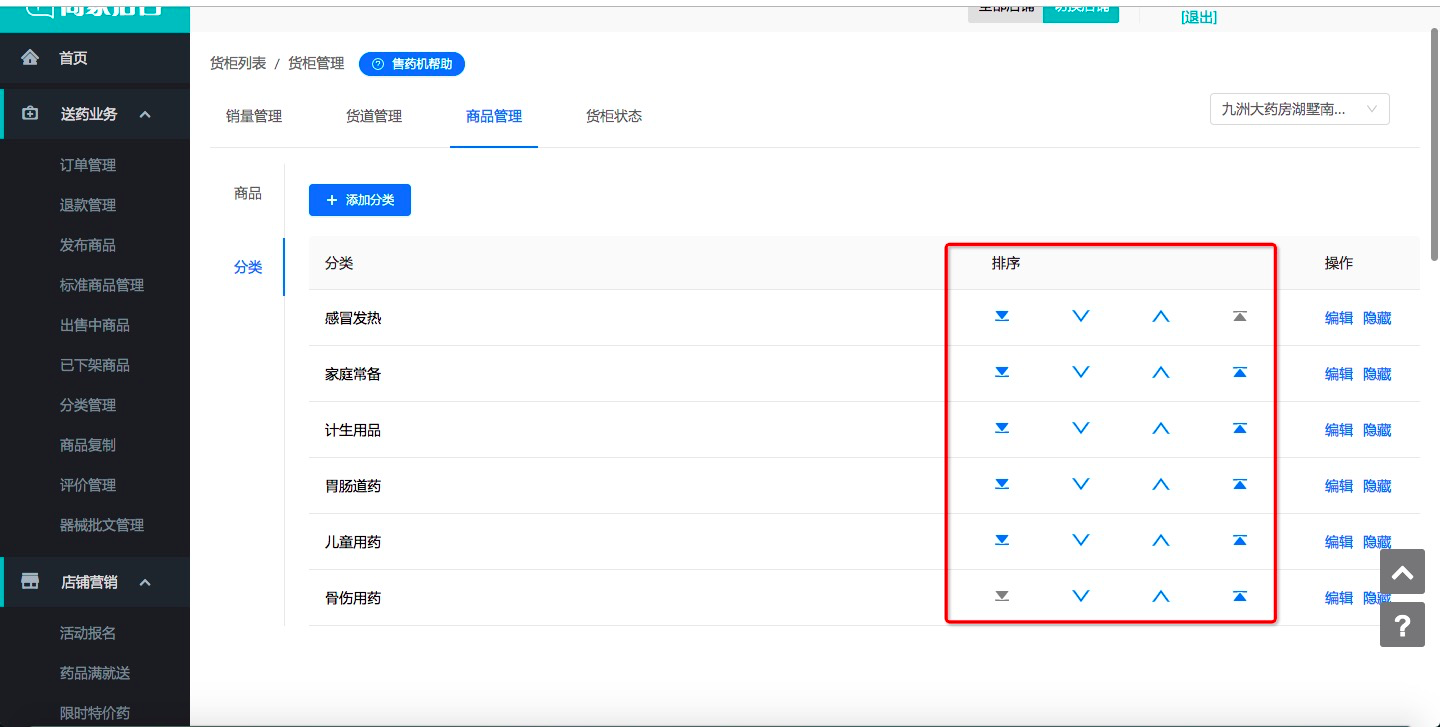This screenshot has height=727, width=1440.
Task: Hide the 感冒发热 category
Action: (x=1377, y=318)
